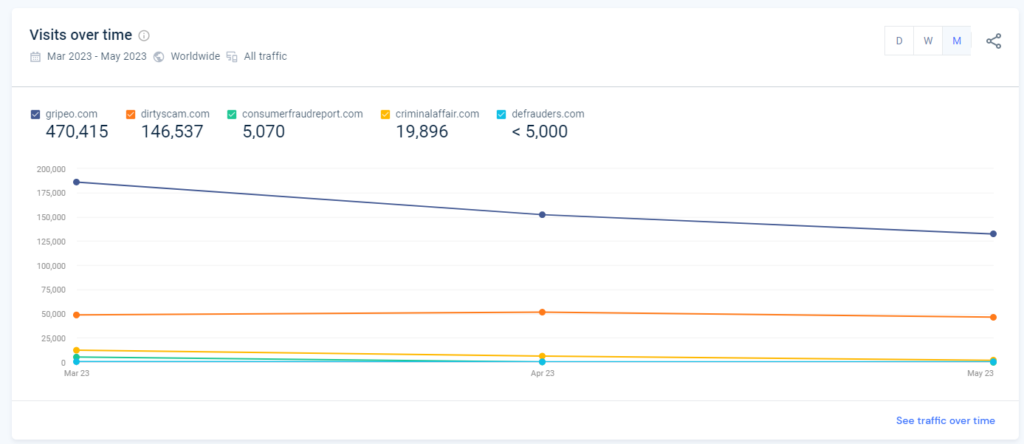Click the info icon beside Visits over time
This screenshot has height=444, width=1024.
tap(144, 36)
